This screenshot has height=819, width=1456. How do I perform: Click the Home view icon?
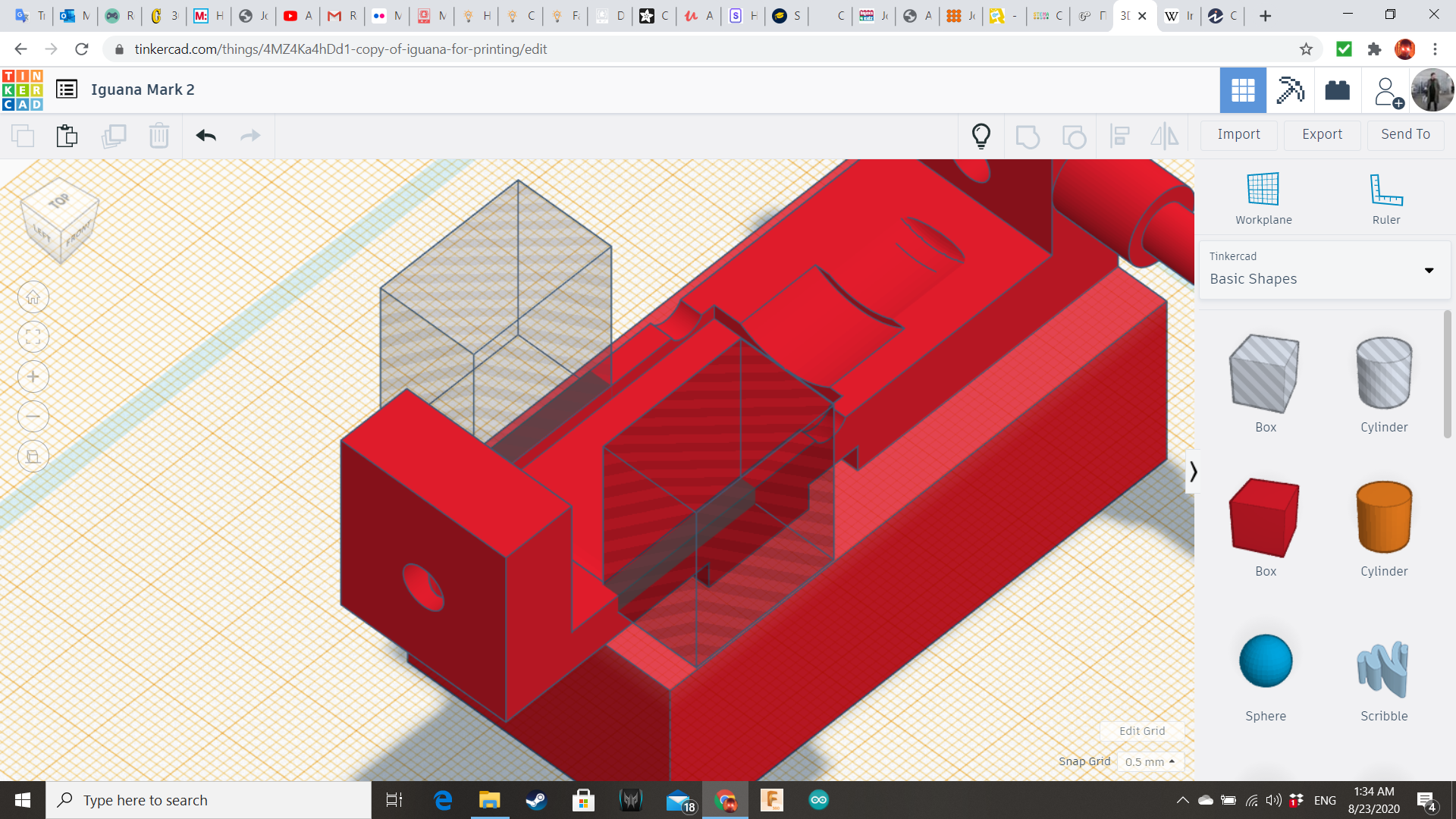coord(33,297)
